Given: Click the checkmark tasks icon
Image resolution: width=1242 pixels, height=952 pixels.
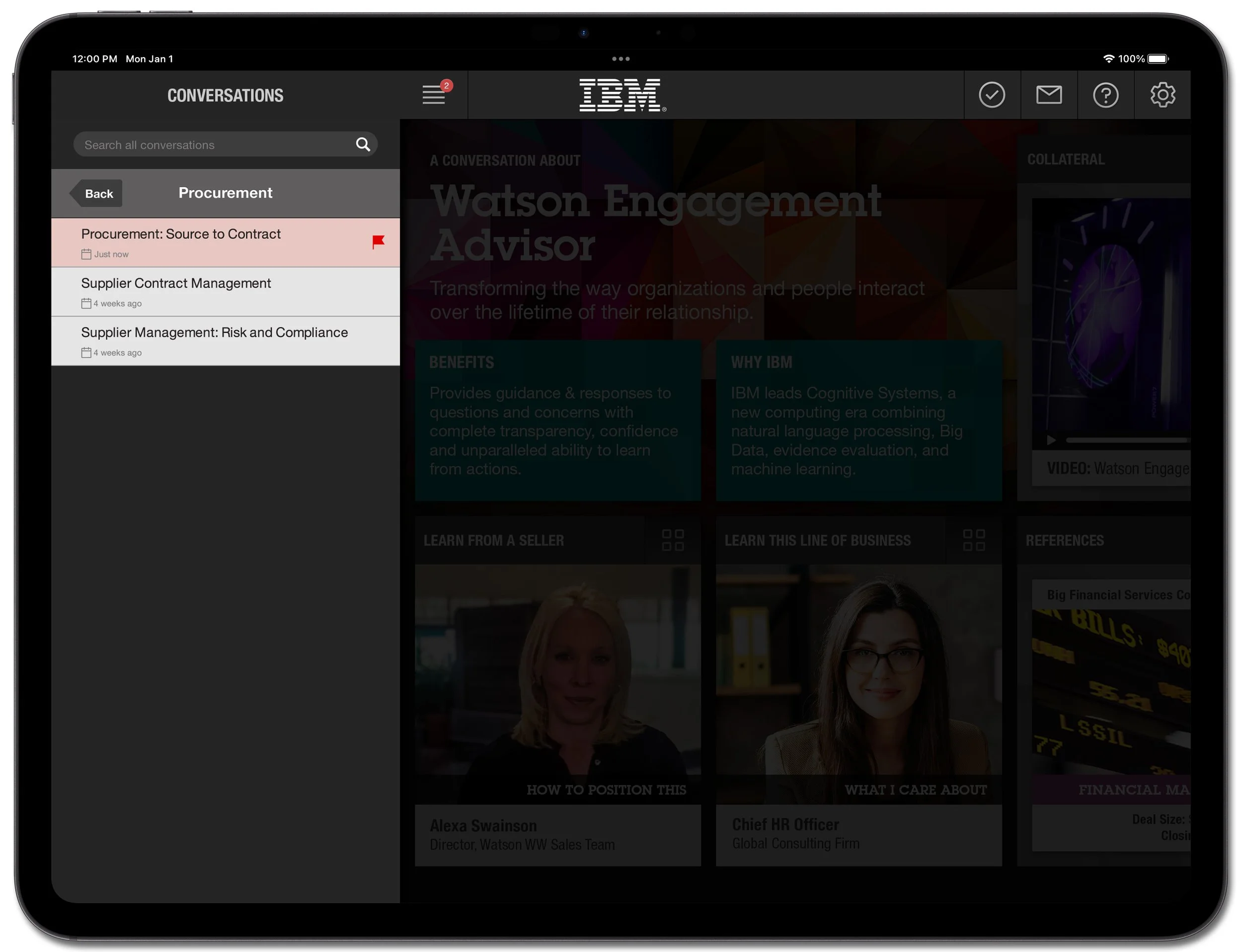Looking at the screenshot, I should [x=992, y=95].
